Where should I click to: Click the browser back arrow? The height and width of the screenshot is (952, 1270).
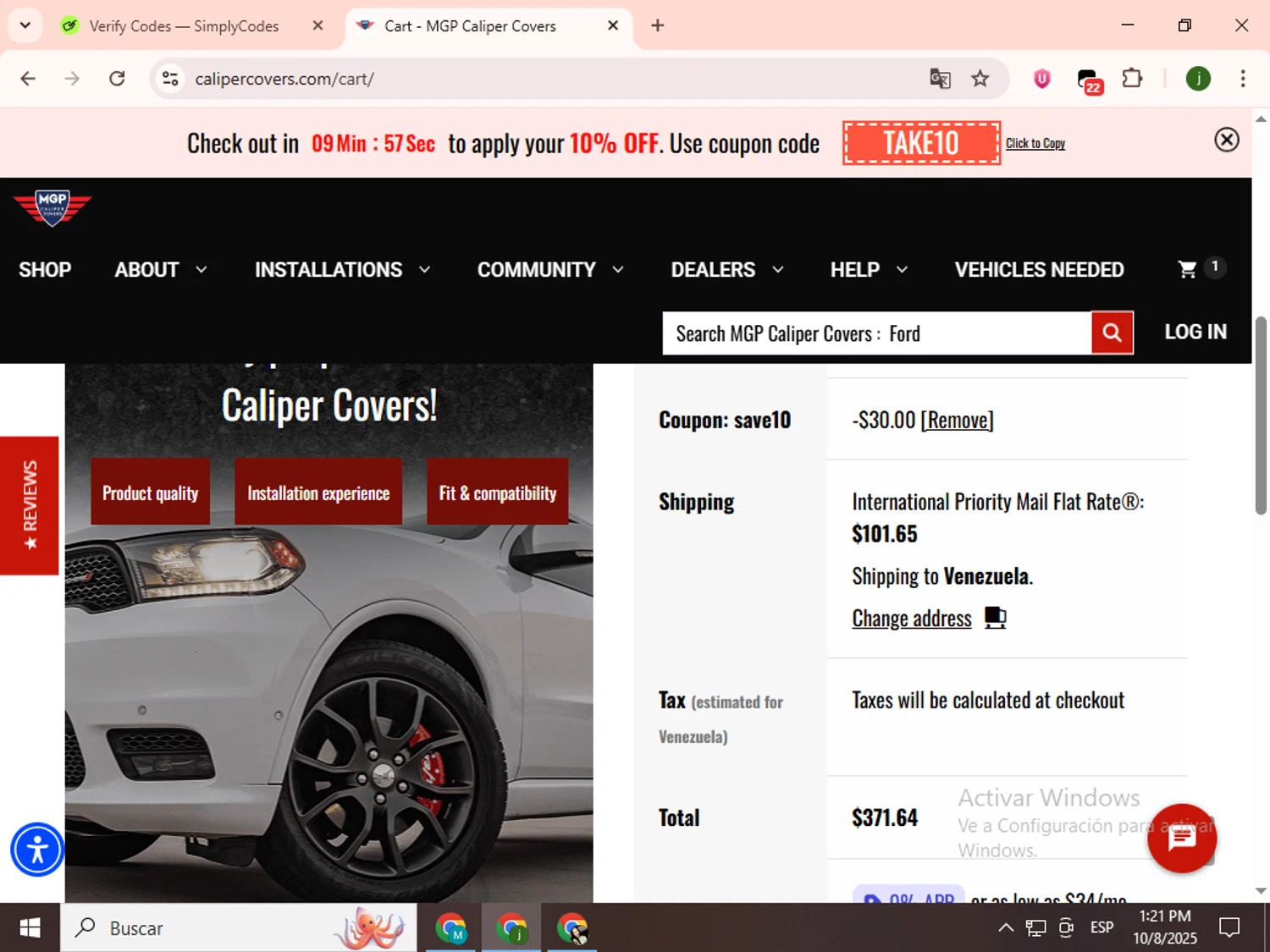tap(28, 79)
